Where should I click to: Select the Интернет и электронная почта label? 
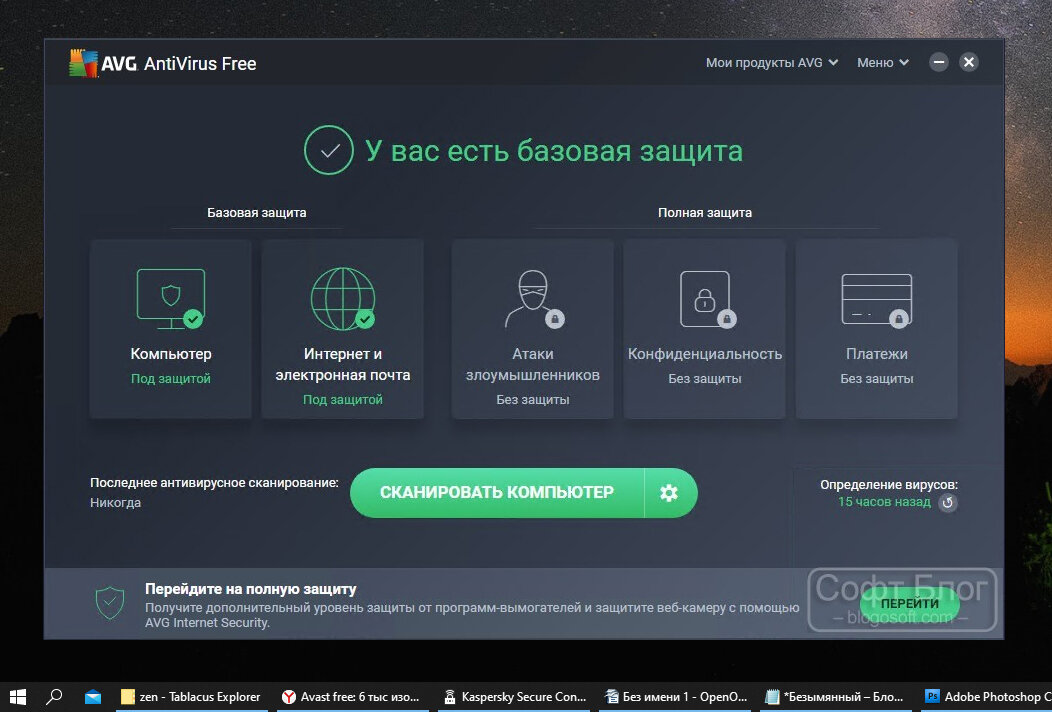[343, 364]
